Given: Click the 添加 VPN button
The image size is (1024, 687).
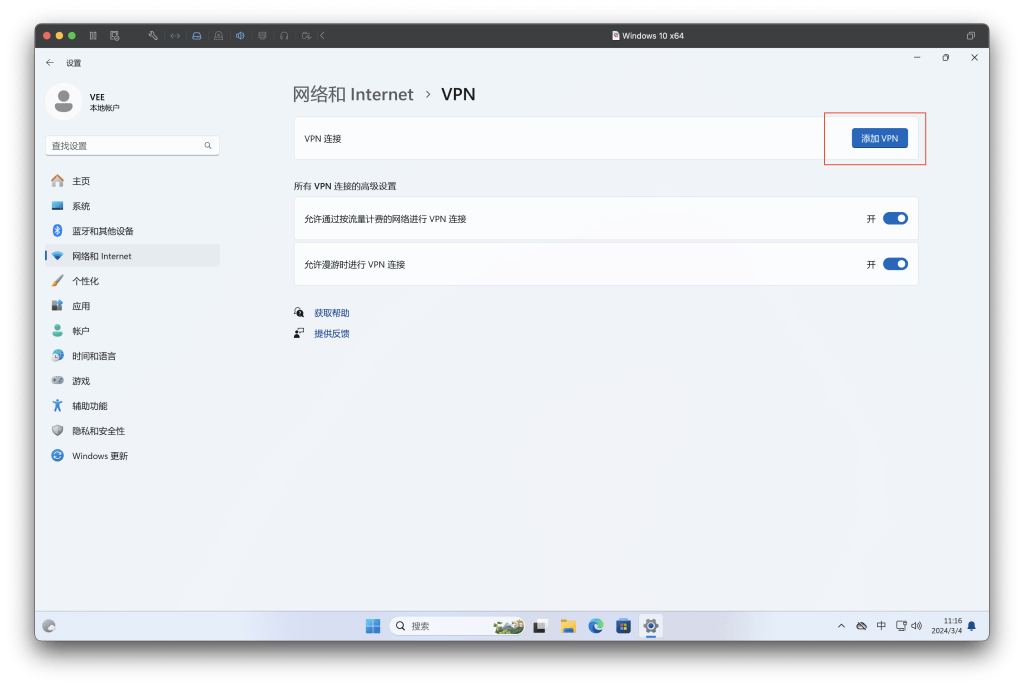Looking at the screenshot, I should point(878,138).
